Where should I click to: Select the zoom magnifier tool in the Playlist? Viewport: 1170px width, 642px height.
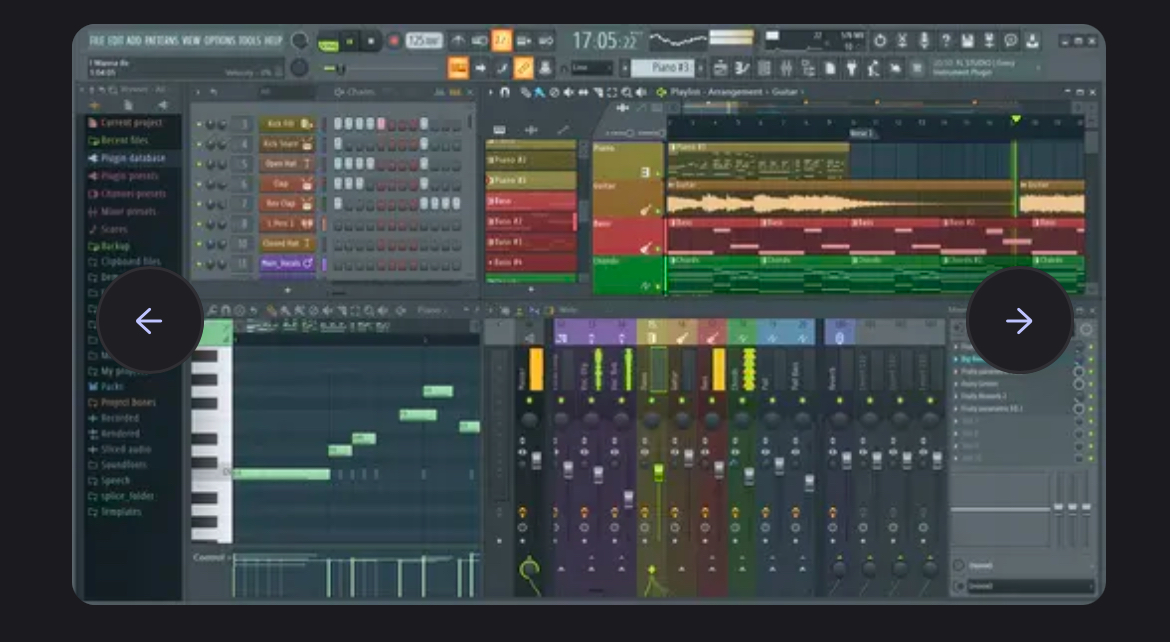[x=626, y=92]
